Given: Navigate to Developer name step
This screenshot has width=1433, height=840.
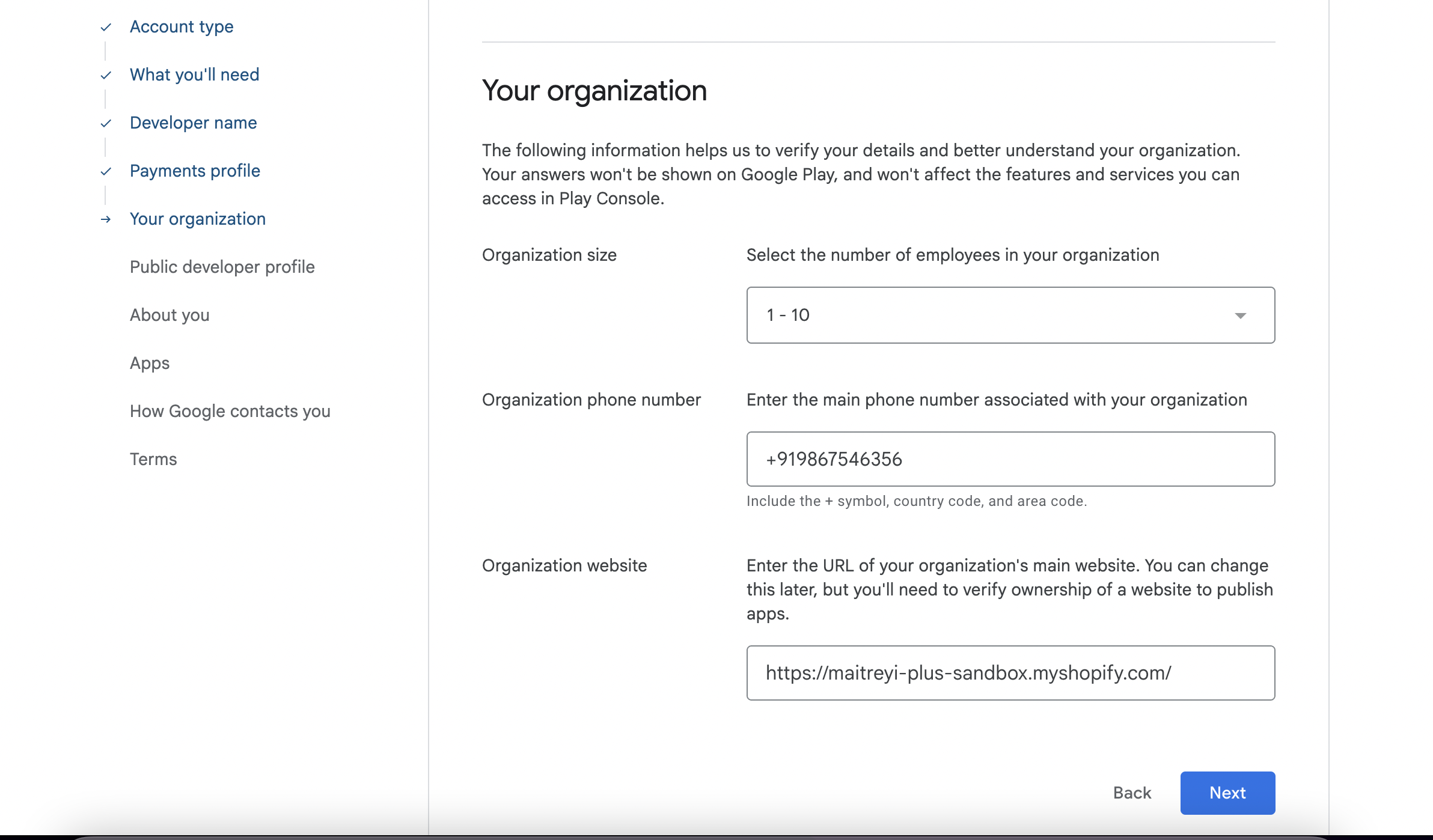Looking at the screenshot, I should 193,123.
